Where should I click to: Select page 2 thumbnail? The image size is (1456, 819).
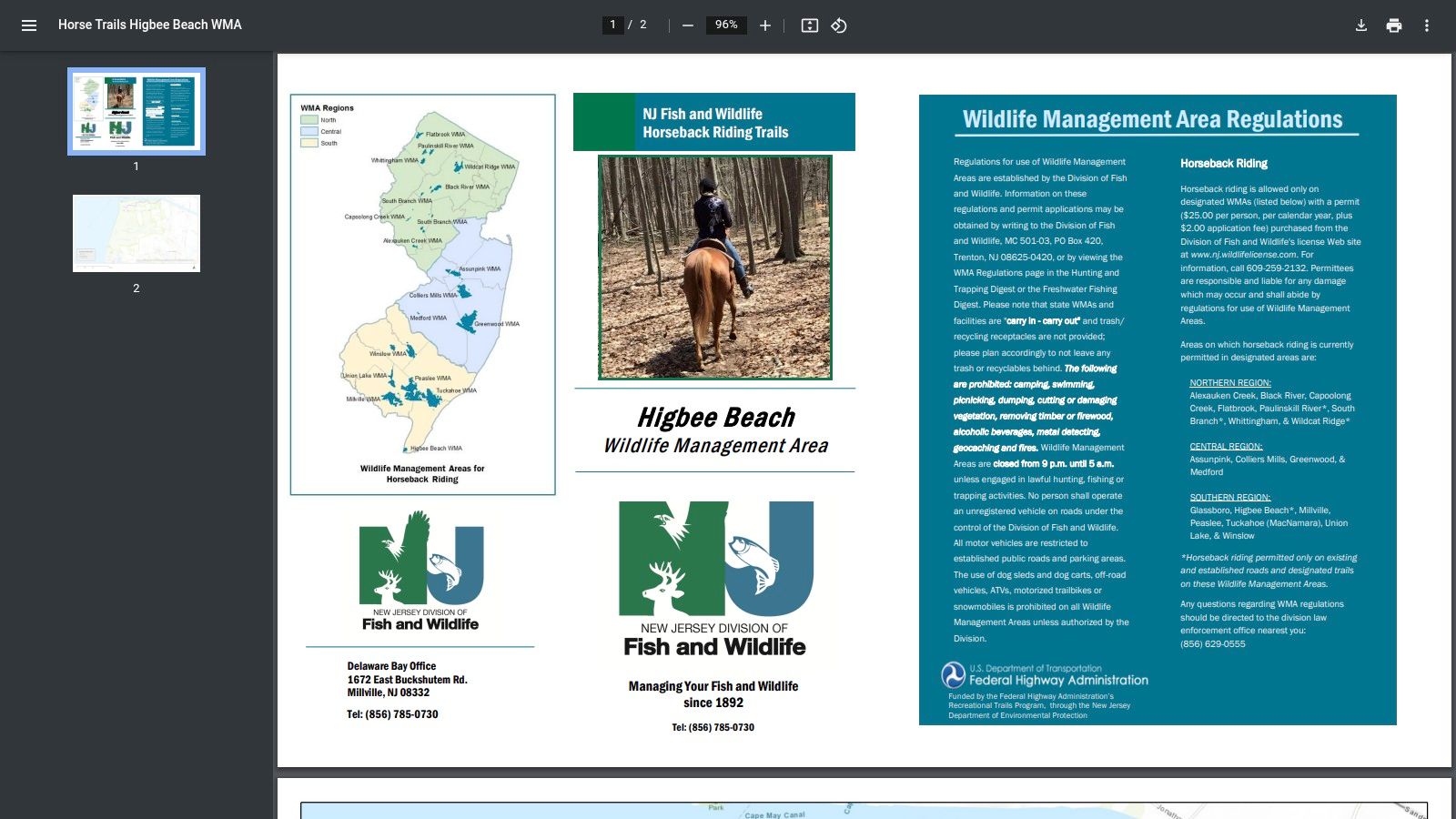136,233
